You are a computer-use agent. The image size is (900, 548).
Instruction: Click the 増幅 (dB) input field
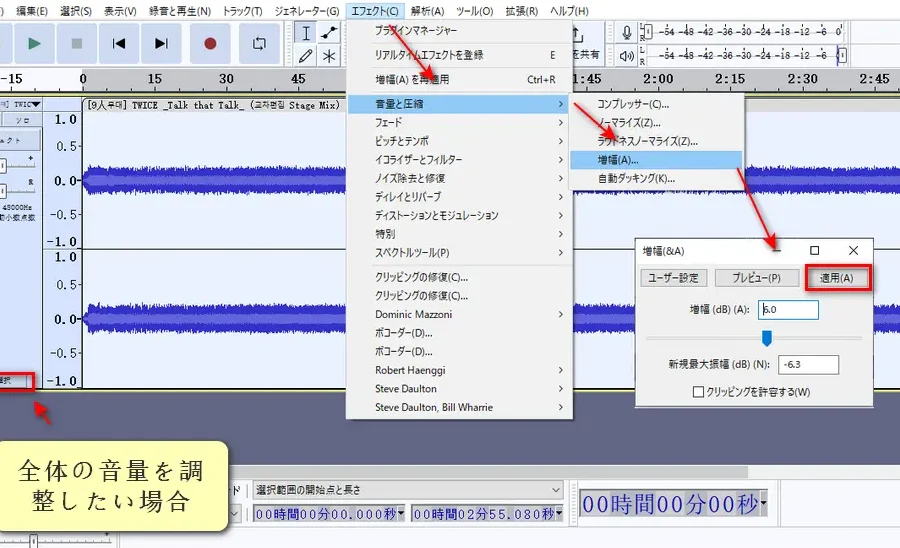click(x=788, y=310)
